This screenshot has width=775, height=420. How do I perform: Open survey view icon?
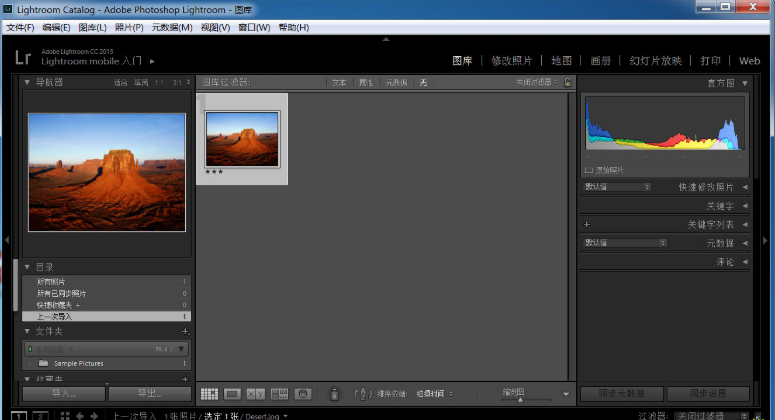pyautogui.click(x=279, y=394)
